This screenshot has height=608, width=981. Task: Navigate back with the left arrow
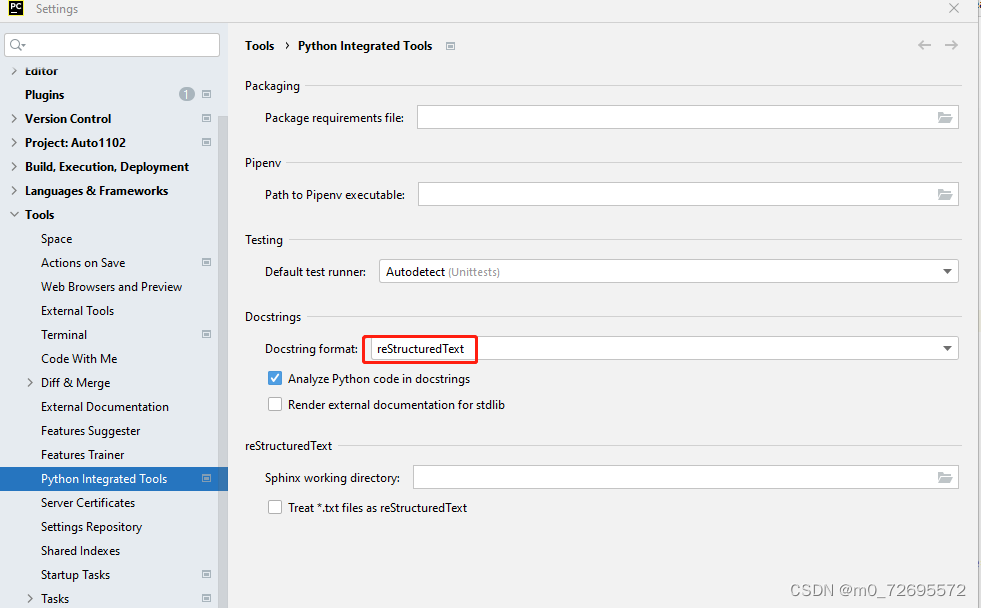tap(924, 45)
